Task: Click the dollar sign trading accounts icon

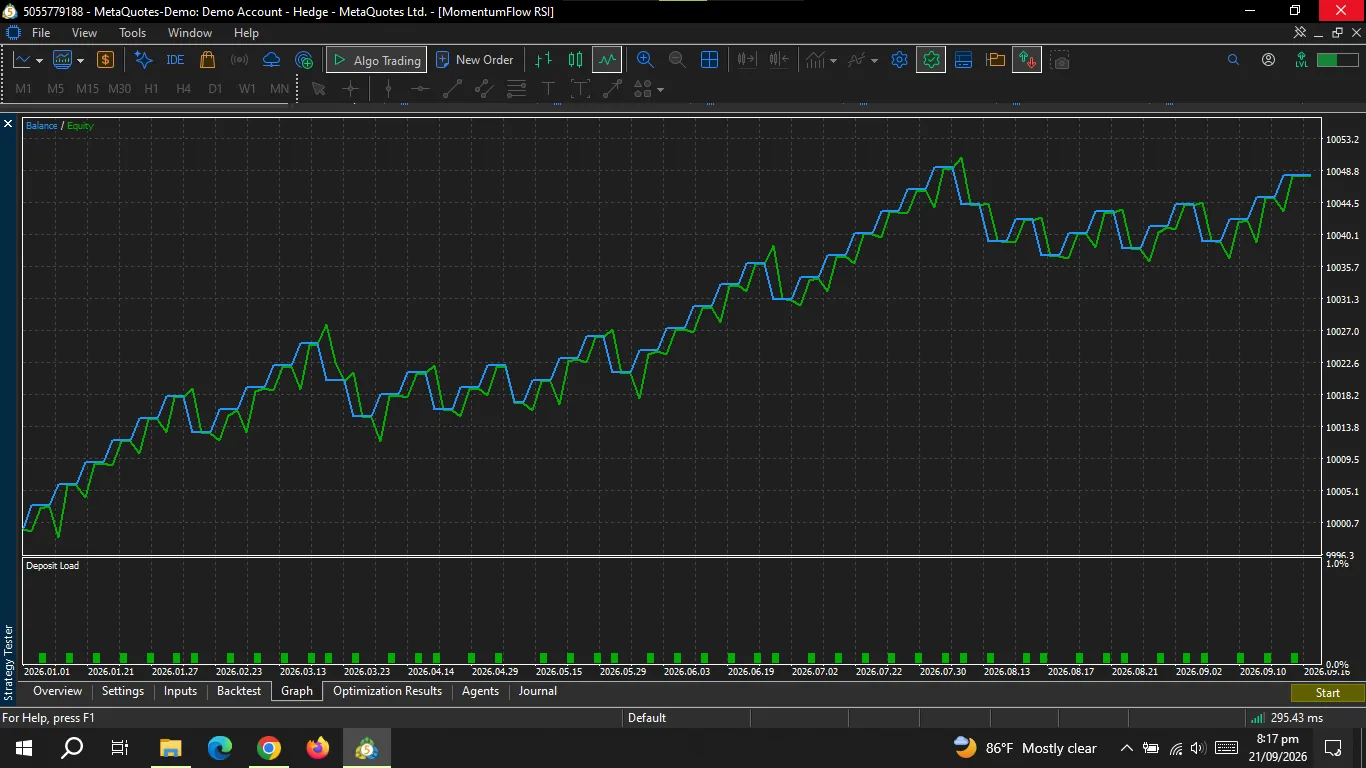Action: (x=105, y=60)
